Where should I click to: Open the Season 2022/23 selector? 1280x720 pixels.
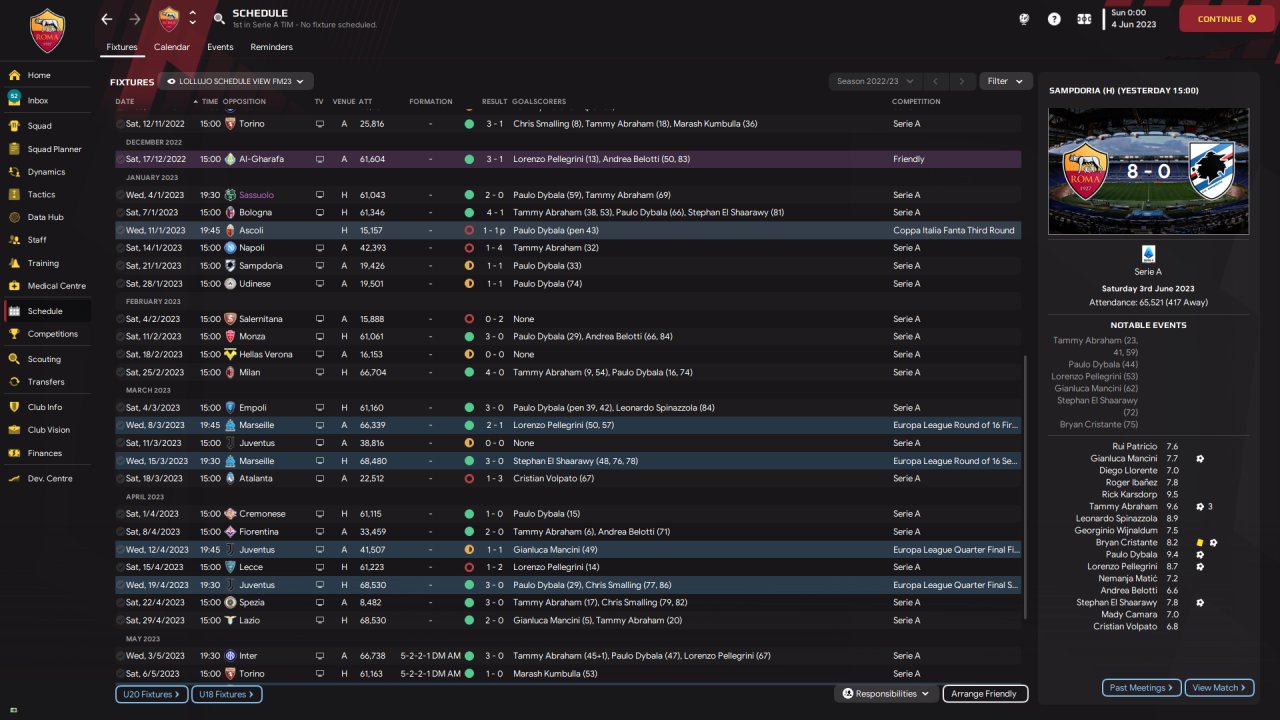pyautogui.click(x=873, y=81)
